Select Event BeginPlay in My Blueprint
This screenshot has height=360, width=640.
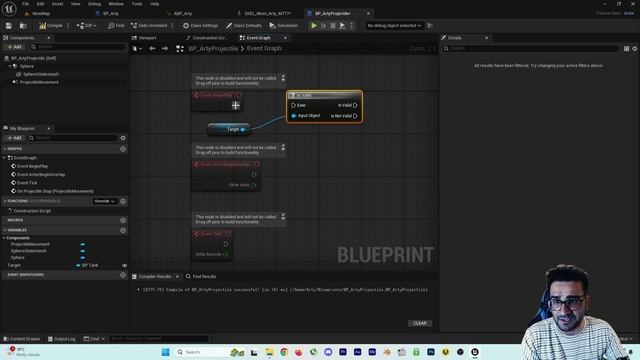point(32,166)
